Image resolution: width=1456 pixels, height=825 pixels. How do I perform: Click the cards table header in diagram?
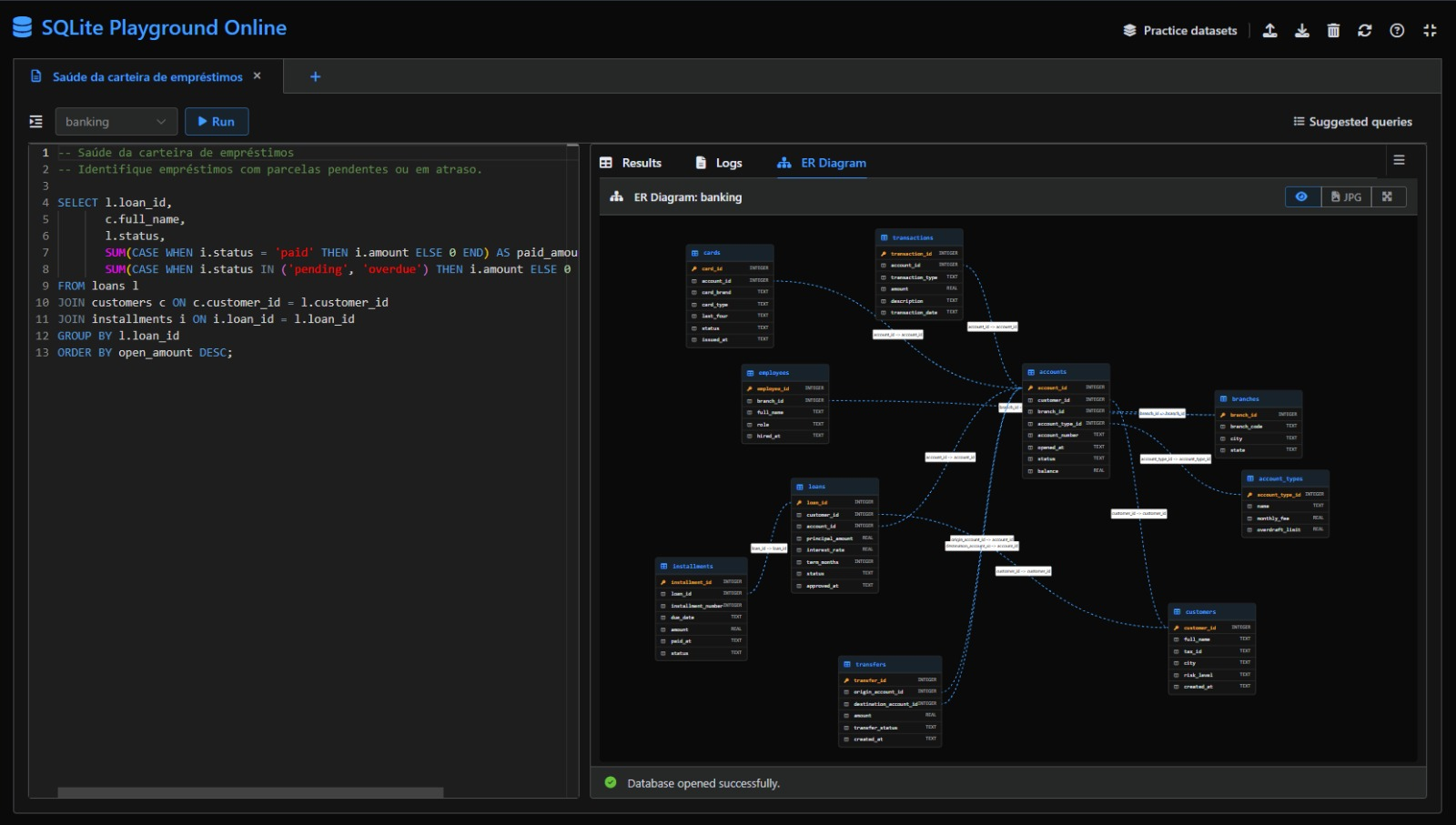730,253
